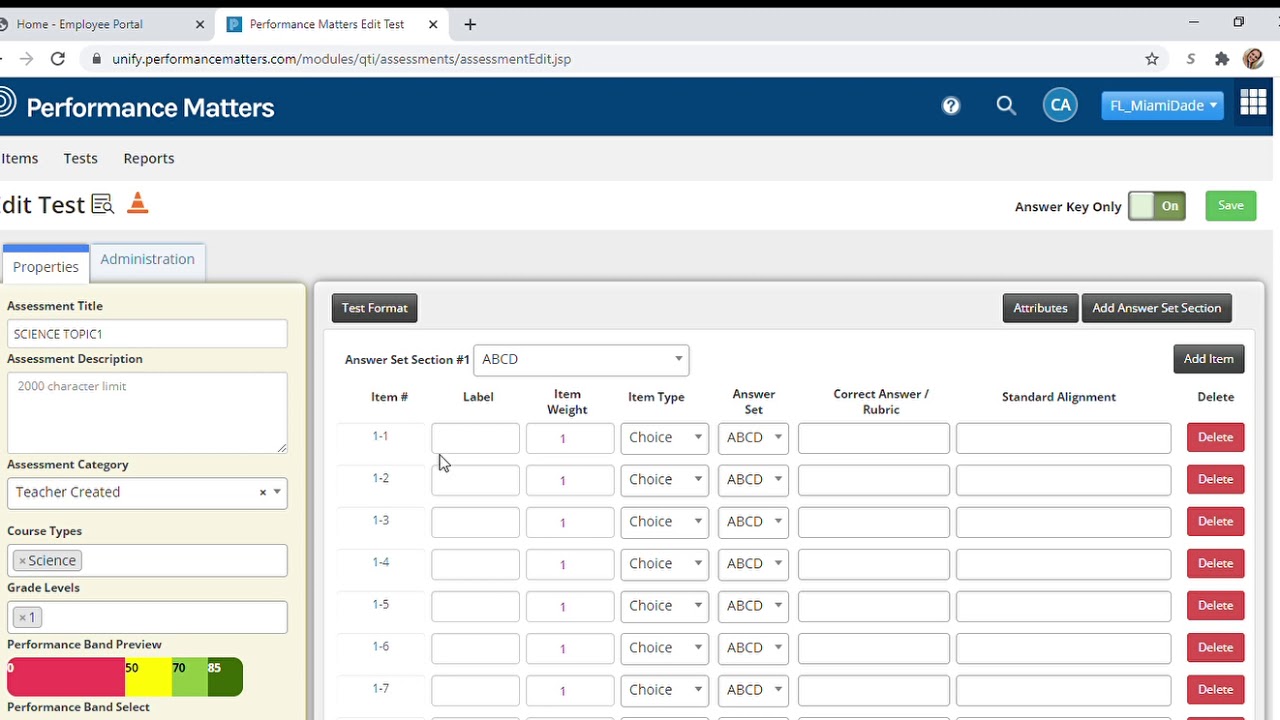1280x720 pixels.
Task: Reload the page with the refresh icon
Action: tap(58, 59)
